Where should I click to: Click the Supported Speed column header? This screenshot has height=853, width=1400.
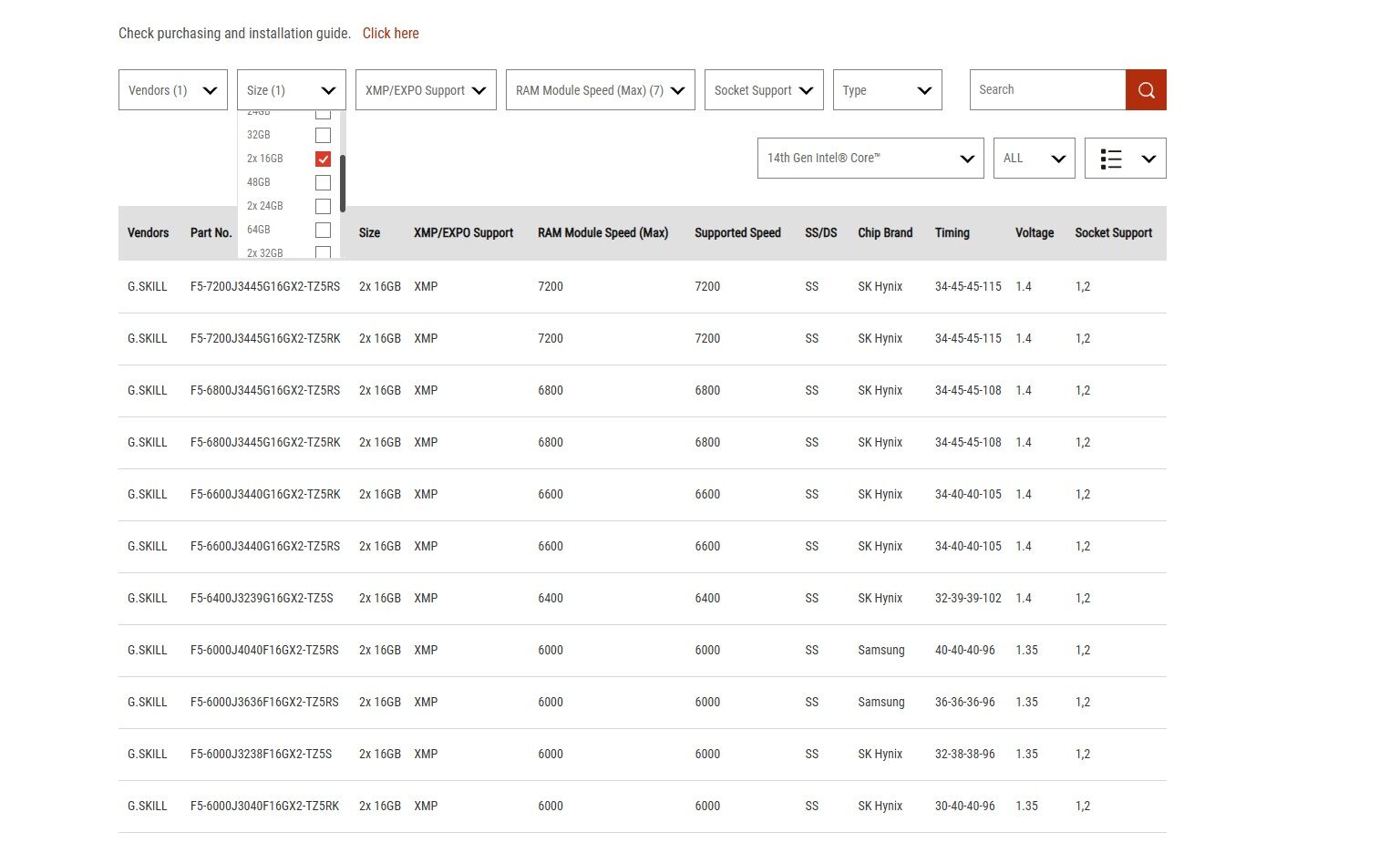click(x=738, y=233)
